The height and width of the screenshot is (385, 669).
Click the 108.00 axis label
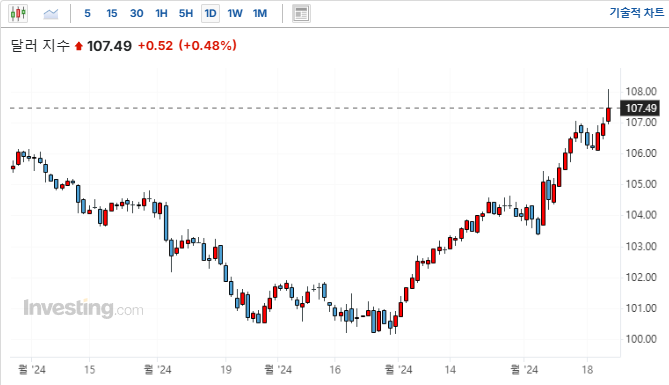point(641,91)
